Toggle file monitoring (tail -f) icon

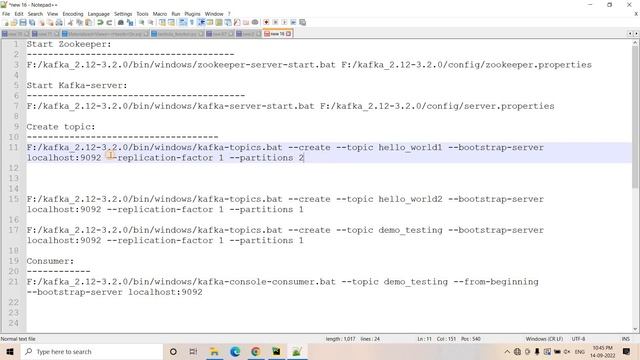tap(255, 22)
